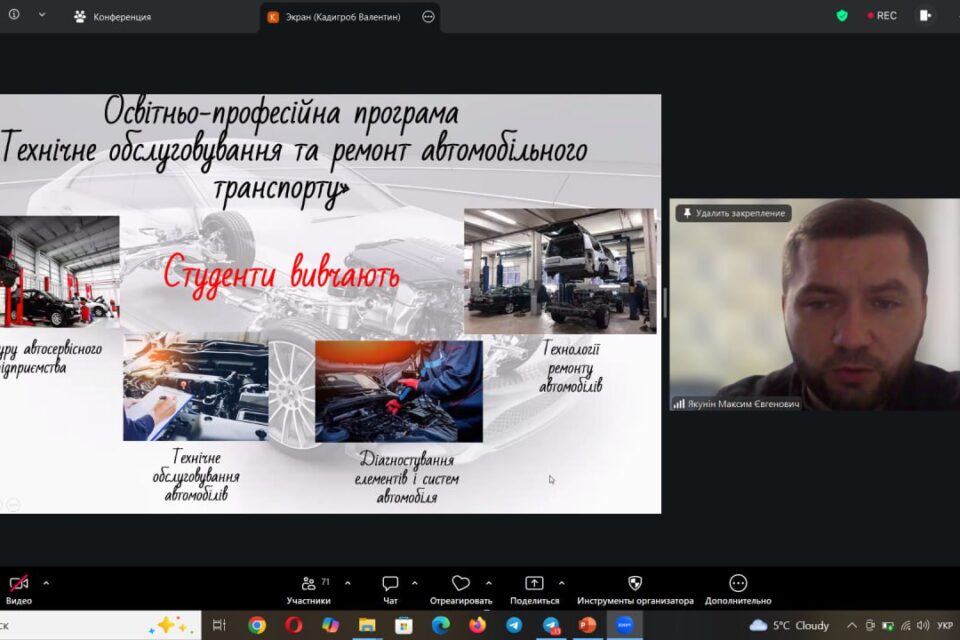The width and height of the screenshot is (960, 640).
Task: Open Microsoft Edge from the taskbar
Action: tap(441, 625)
